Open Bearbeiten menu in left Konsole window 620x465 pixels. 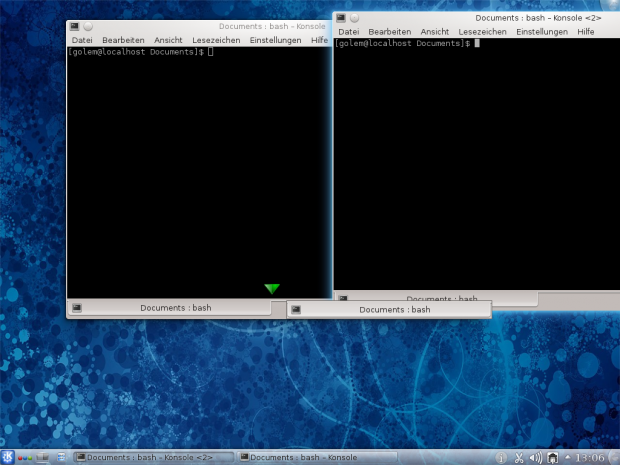(x=123, y=40)
